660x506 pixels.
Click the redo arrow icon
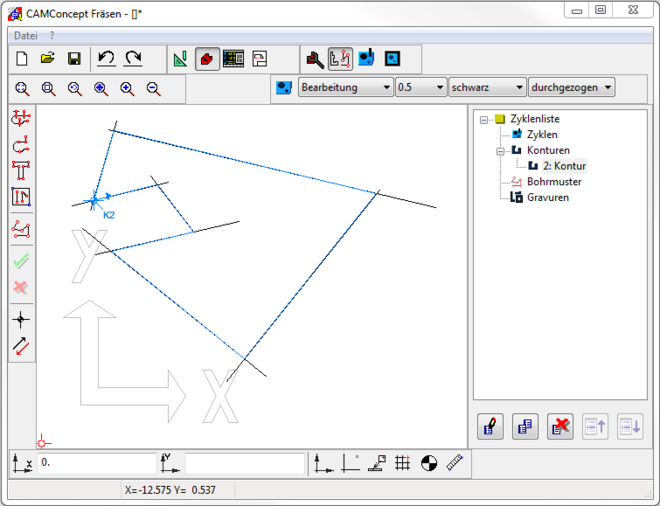point(133,59)
